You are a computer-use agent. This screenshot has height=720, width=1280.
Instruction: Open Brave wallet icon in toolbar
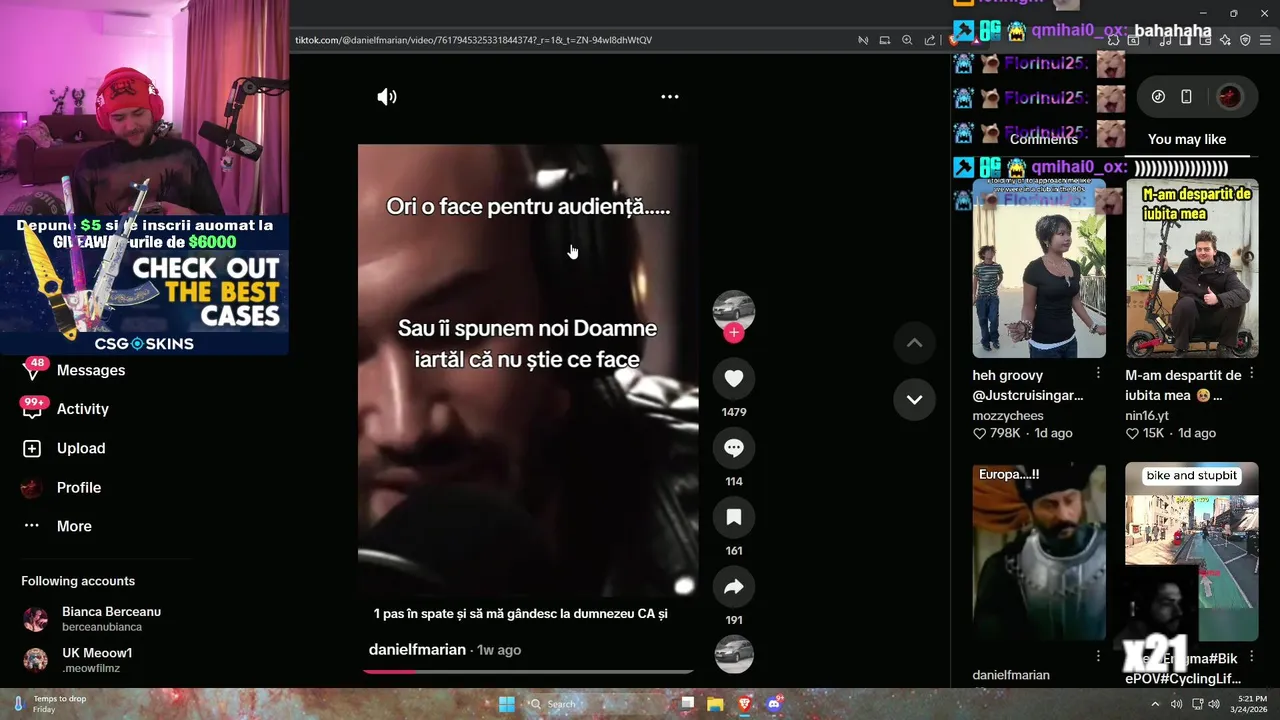click(1204, 40)
